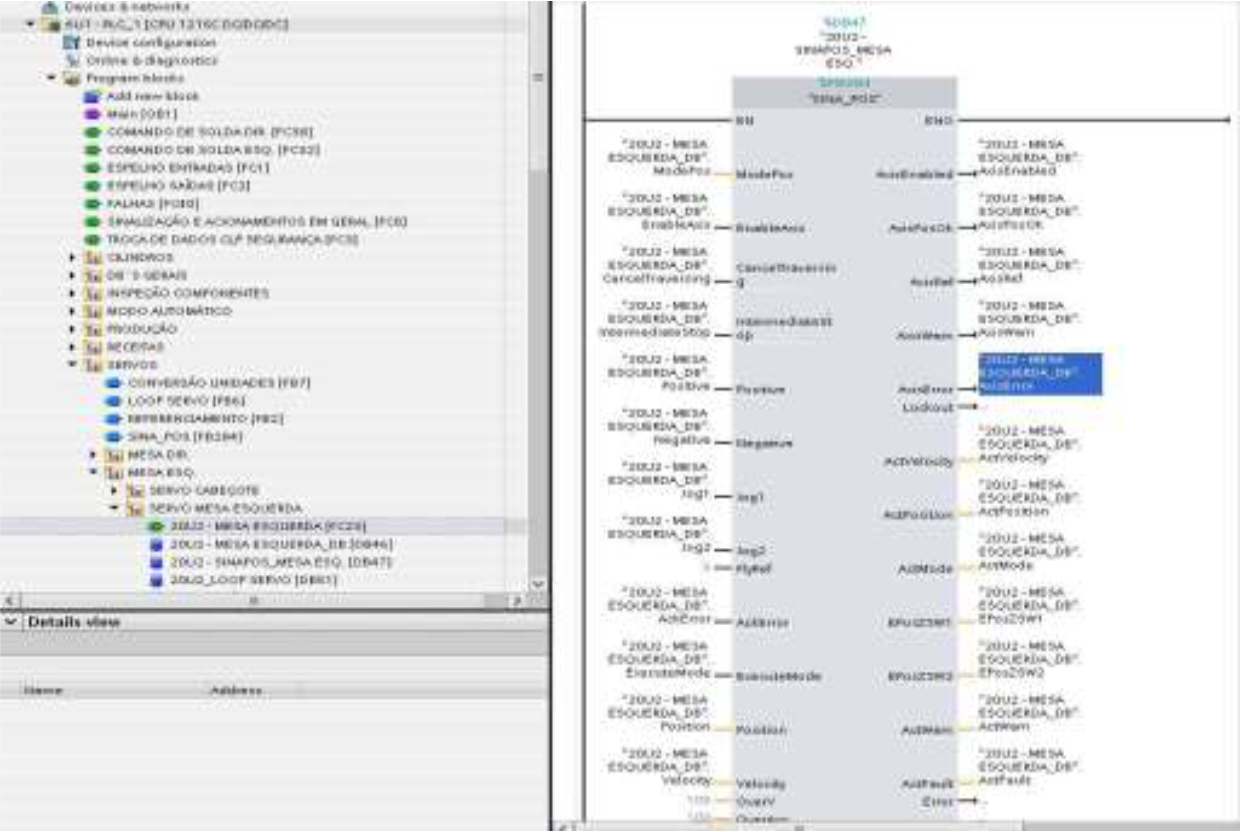The image size is (1241, 832).
Task: Expand the SERVO CABEÇOTE folder
Action: point(115,491)
